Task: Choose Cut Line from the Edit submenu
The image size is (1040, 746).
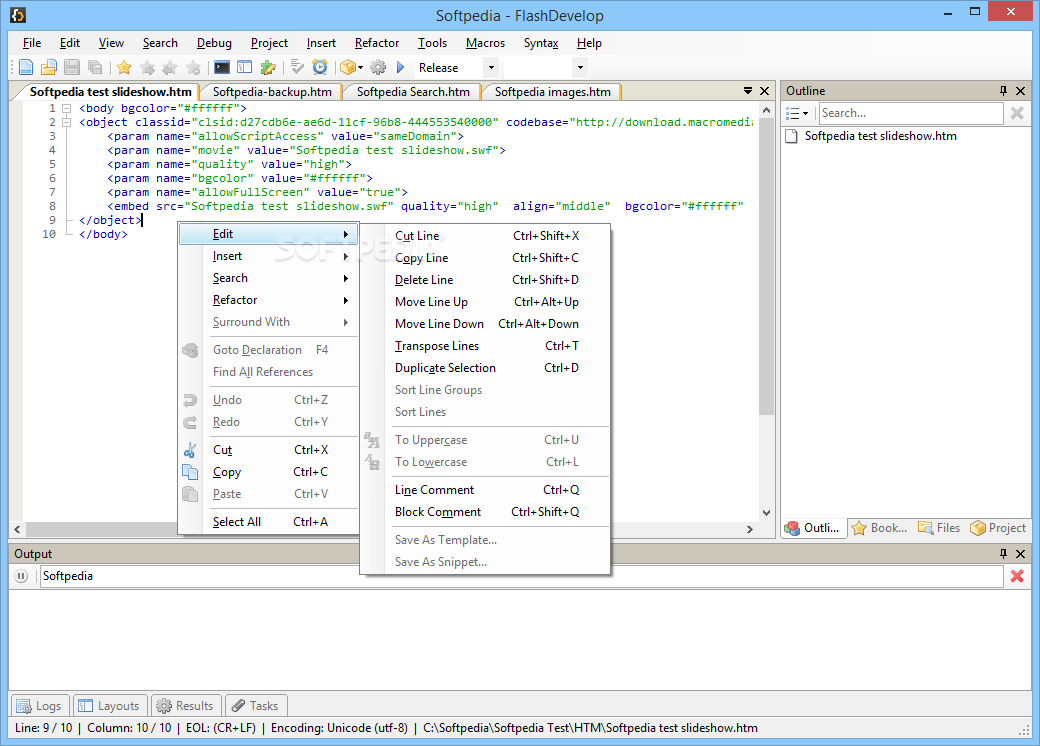Action: [x=487, y=235]
